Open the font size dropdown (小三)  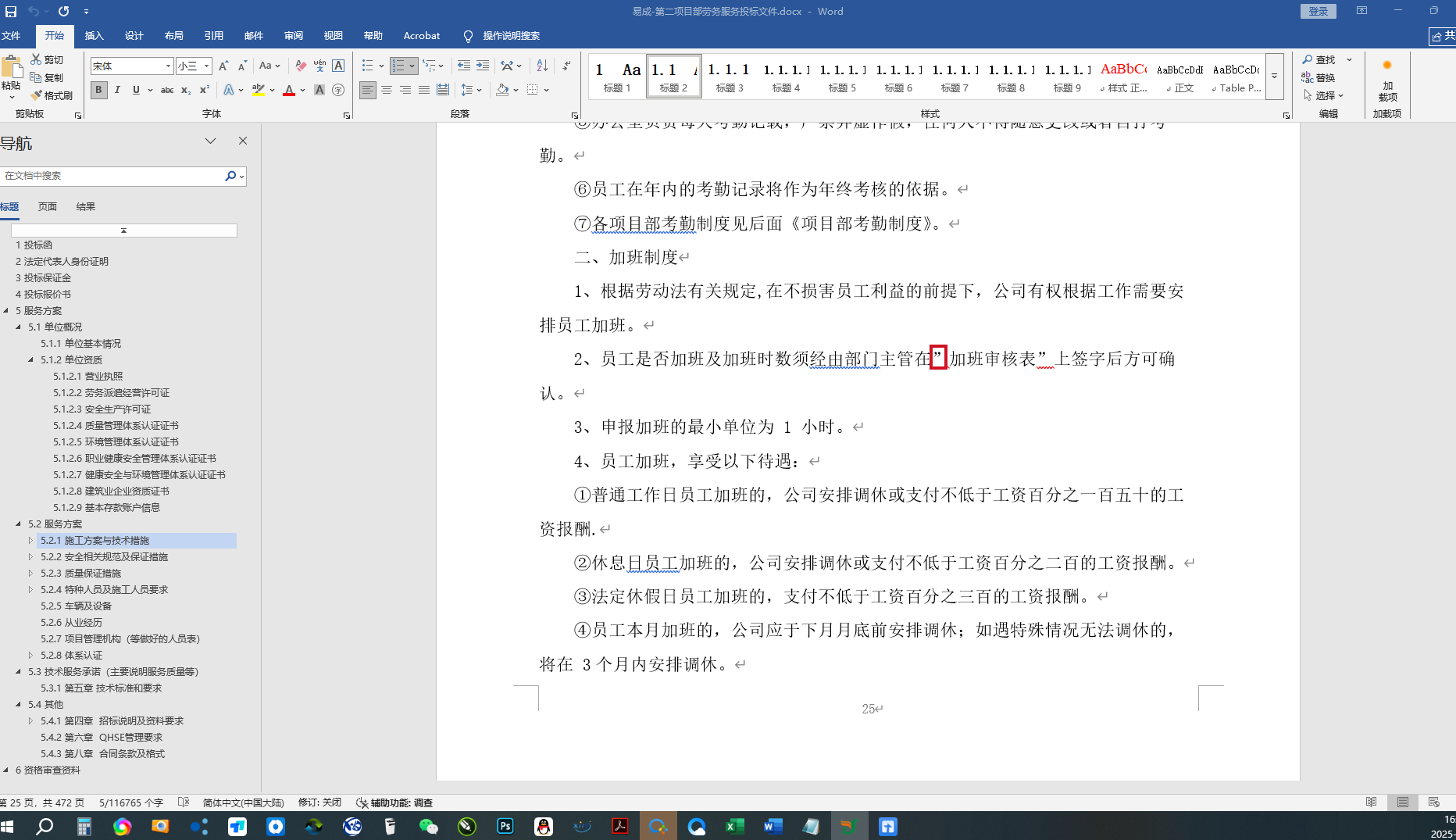[206, 66]
